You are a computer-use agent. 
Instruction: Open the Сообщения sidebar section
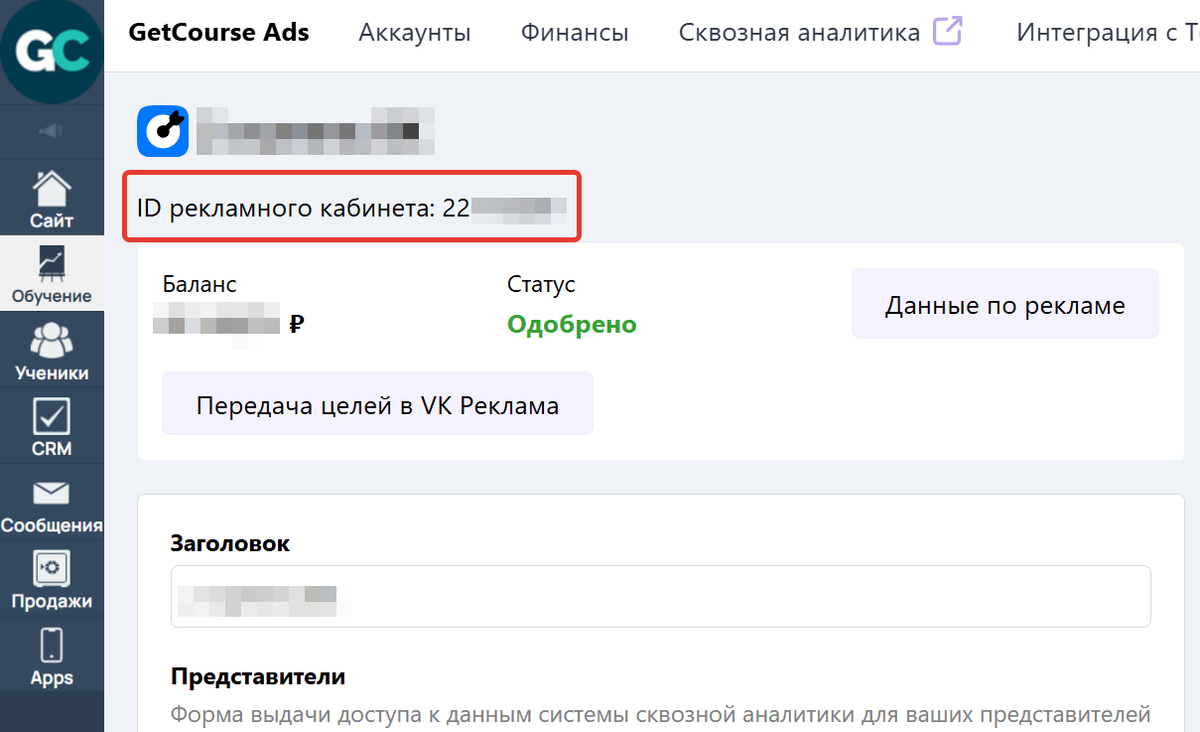coord(51,502)
